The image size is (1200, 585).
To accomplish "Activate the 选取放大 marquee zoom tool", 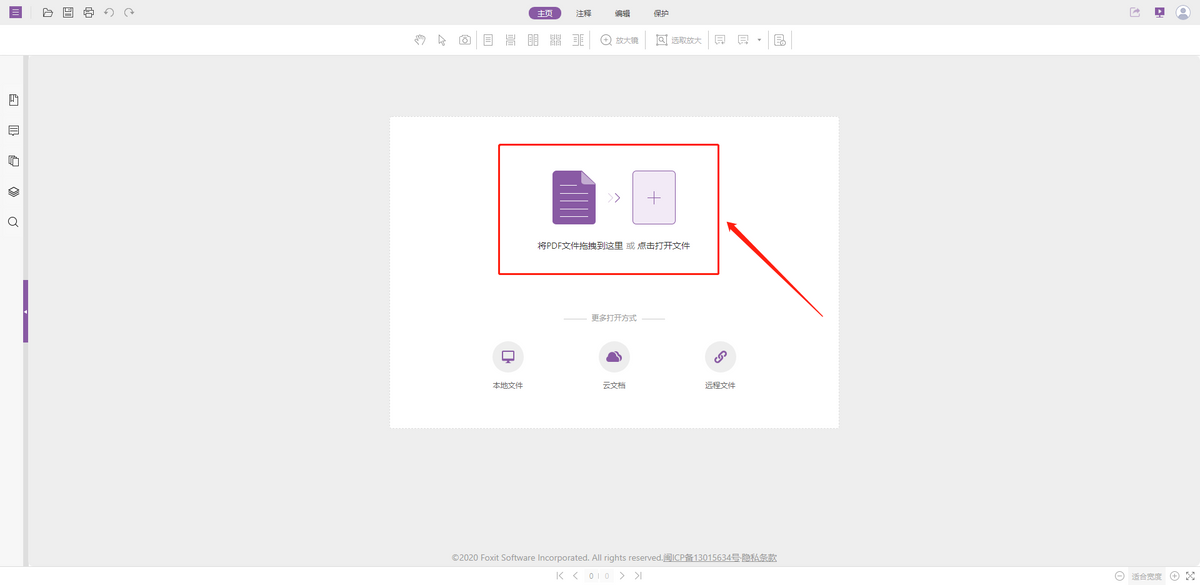I will (x=679, y=40).
